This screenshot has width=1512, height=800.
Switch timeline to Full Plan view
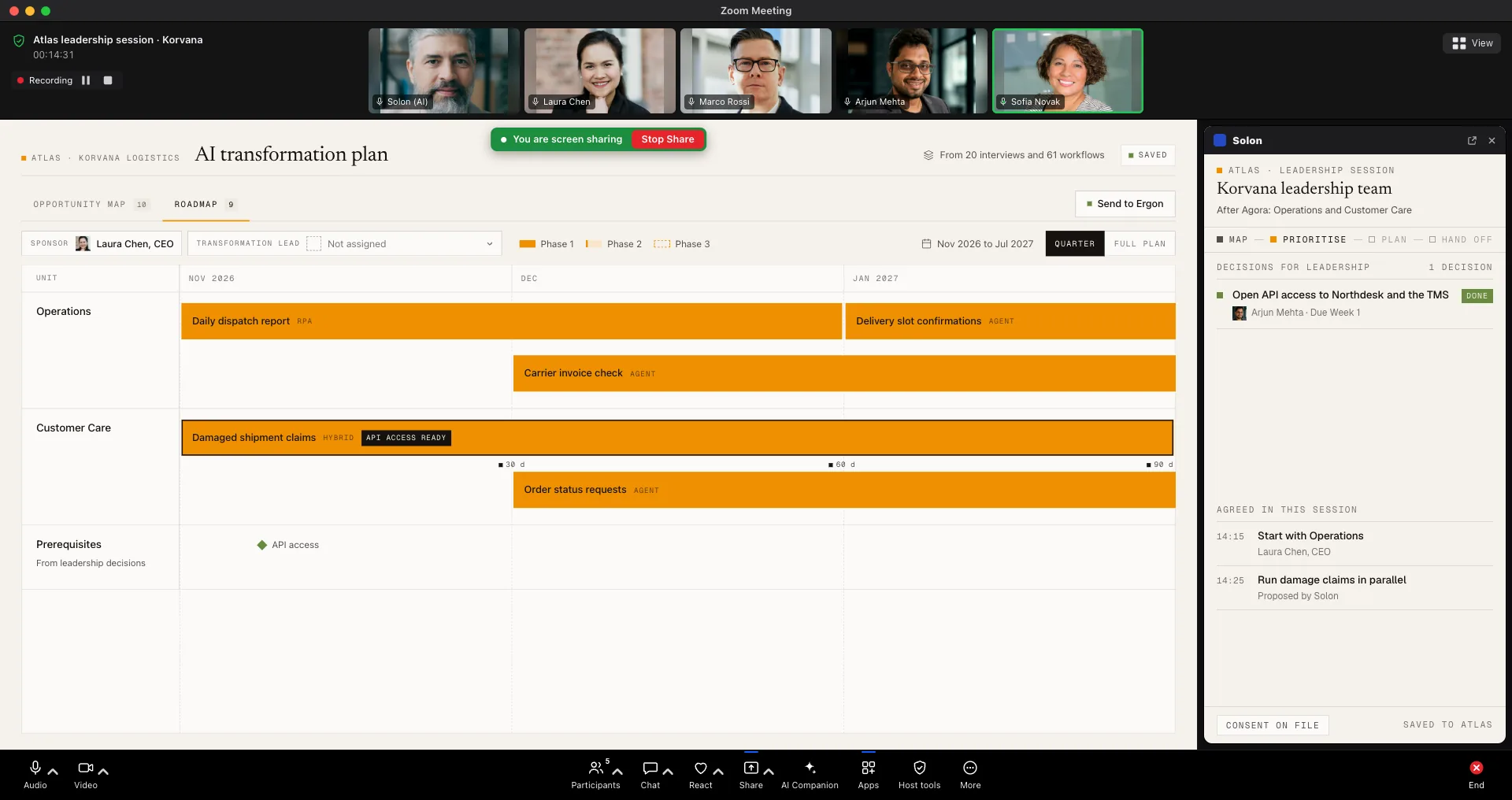click(1140, 243)
